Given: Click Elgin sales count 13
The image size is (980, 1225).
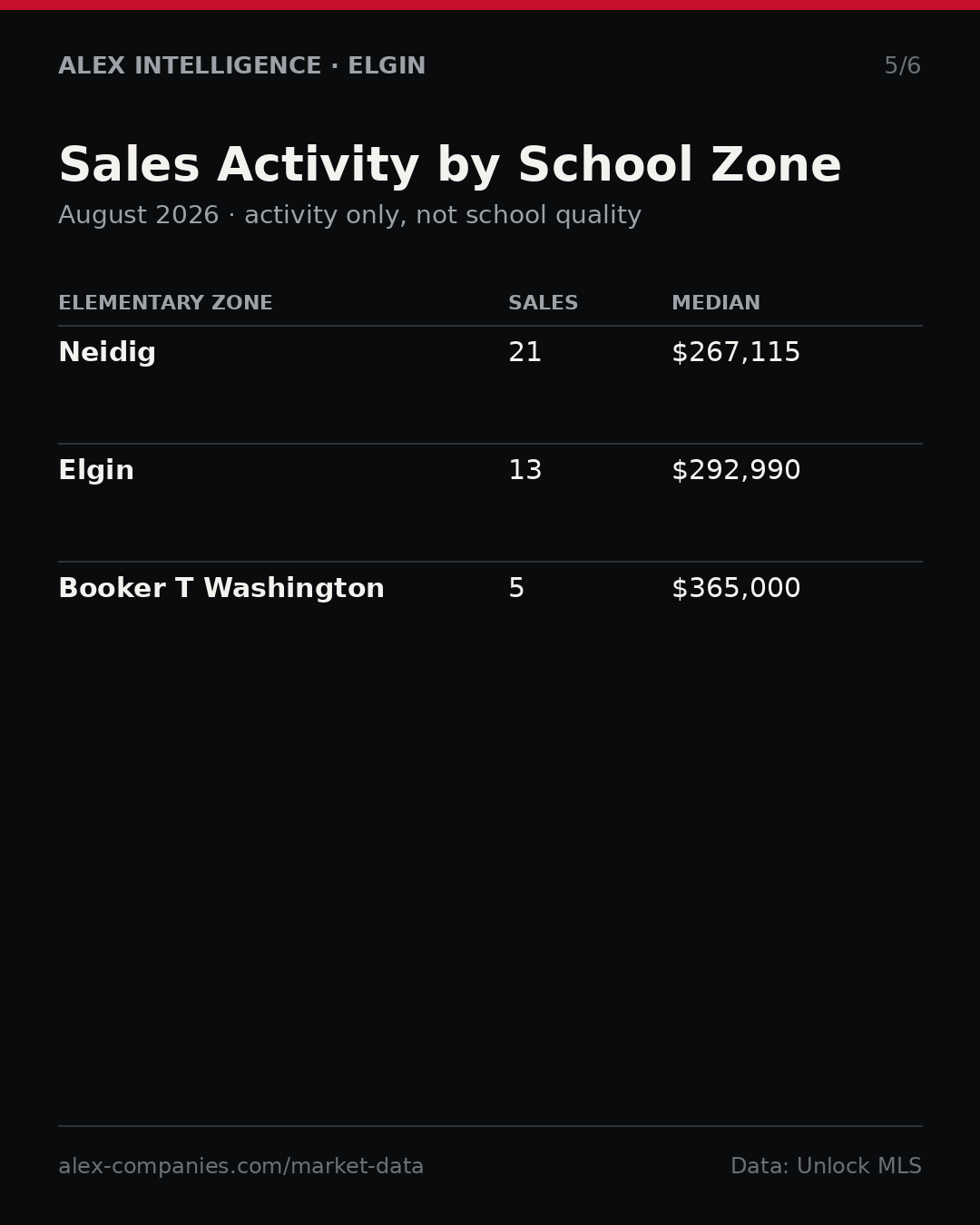Looking at the screenshot, I should coord(524,471).
